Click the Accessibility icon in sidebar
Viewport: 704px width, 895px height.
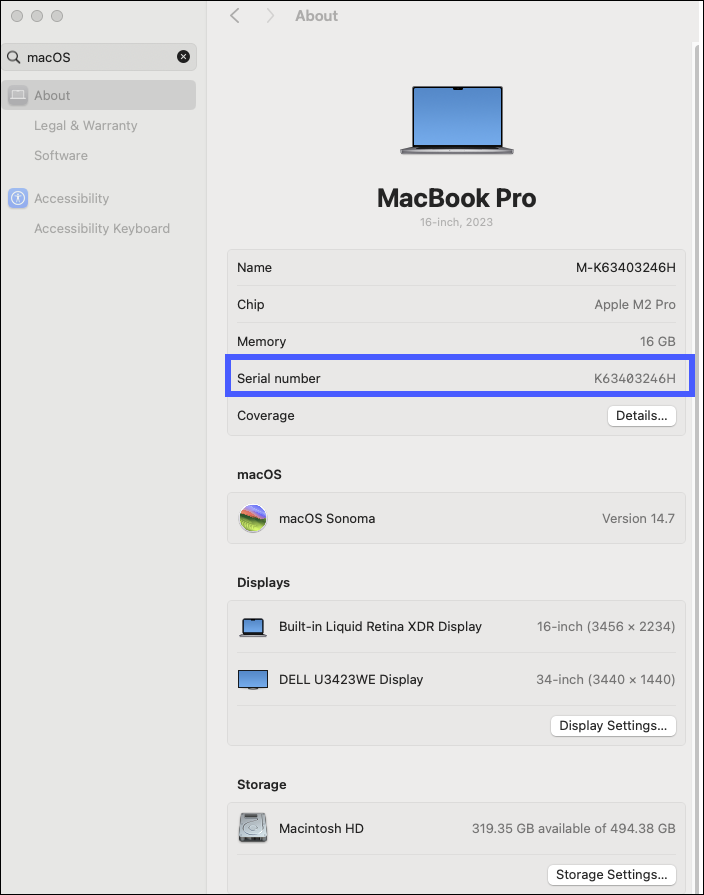coord(18,198)
